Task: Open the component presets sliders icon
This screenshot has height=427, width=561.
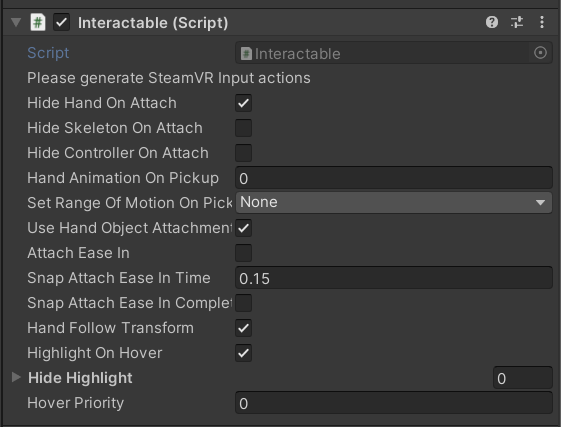Action: point(517,22)
